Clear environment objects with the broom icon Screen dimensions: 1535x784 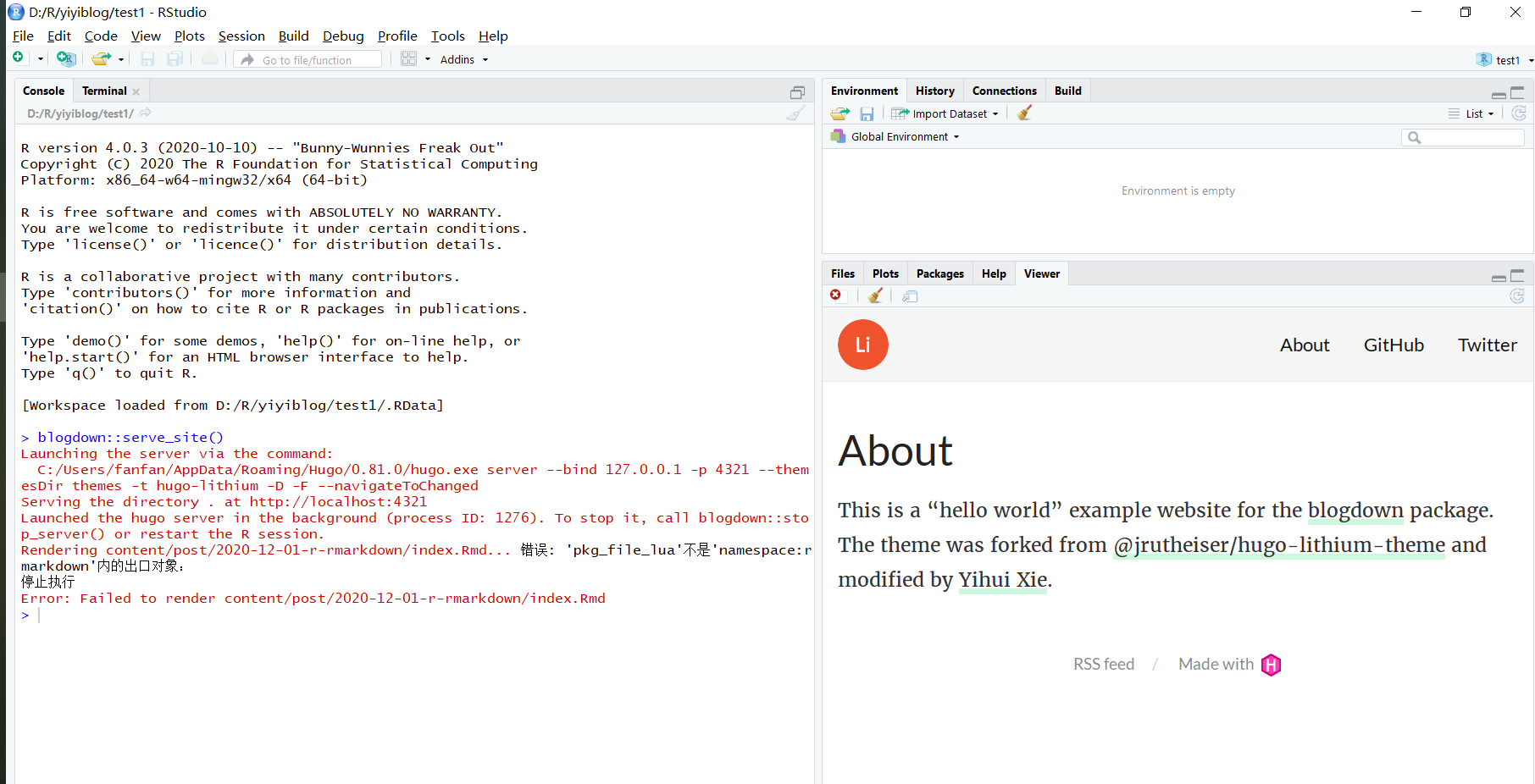coord(1024,113)
